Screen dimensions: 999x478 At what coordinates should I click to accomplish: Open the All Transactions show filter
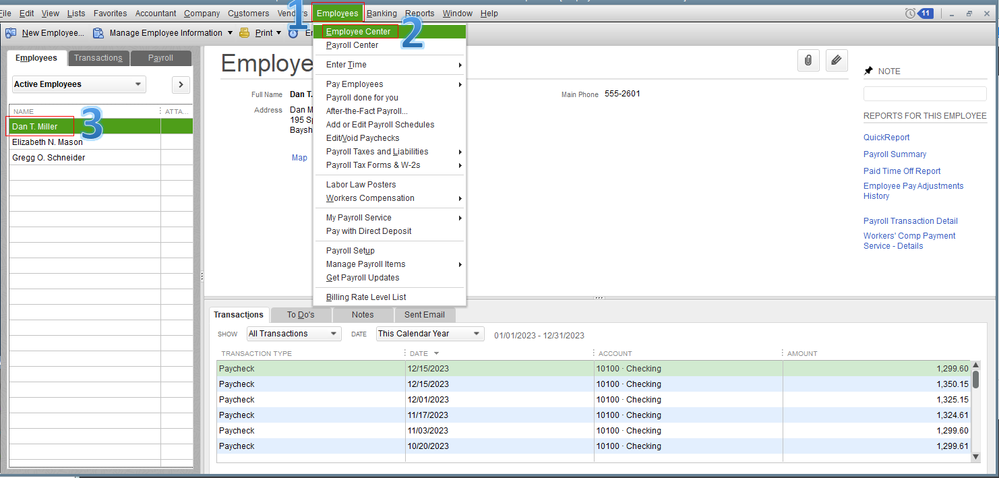(x=294, y=333)
